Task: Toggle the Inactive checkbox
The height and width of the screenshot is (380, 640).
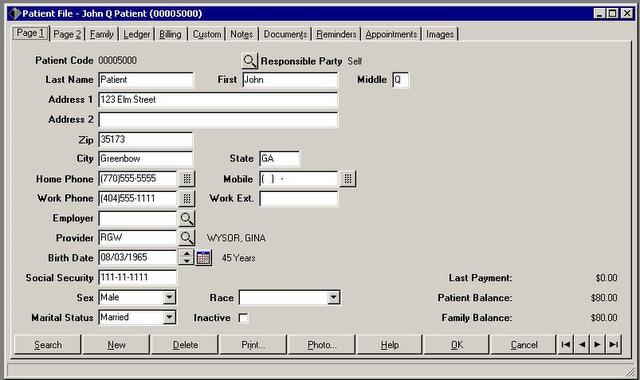Action: click(243, 318)
